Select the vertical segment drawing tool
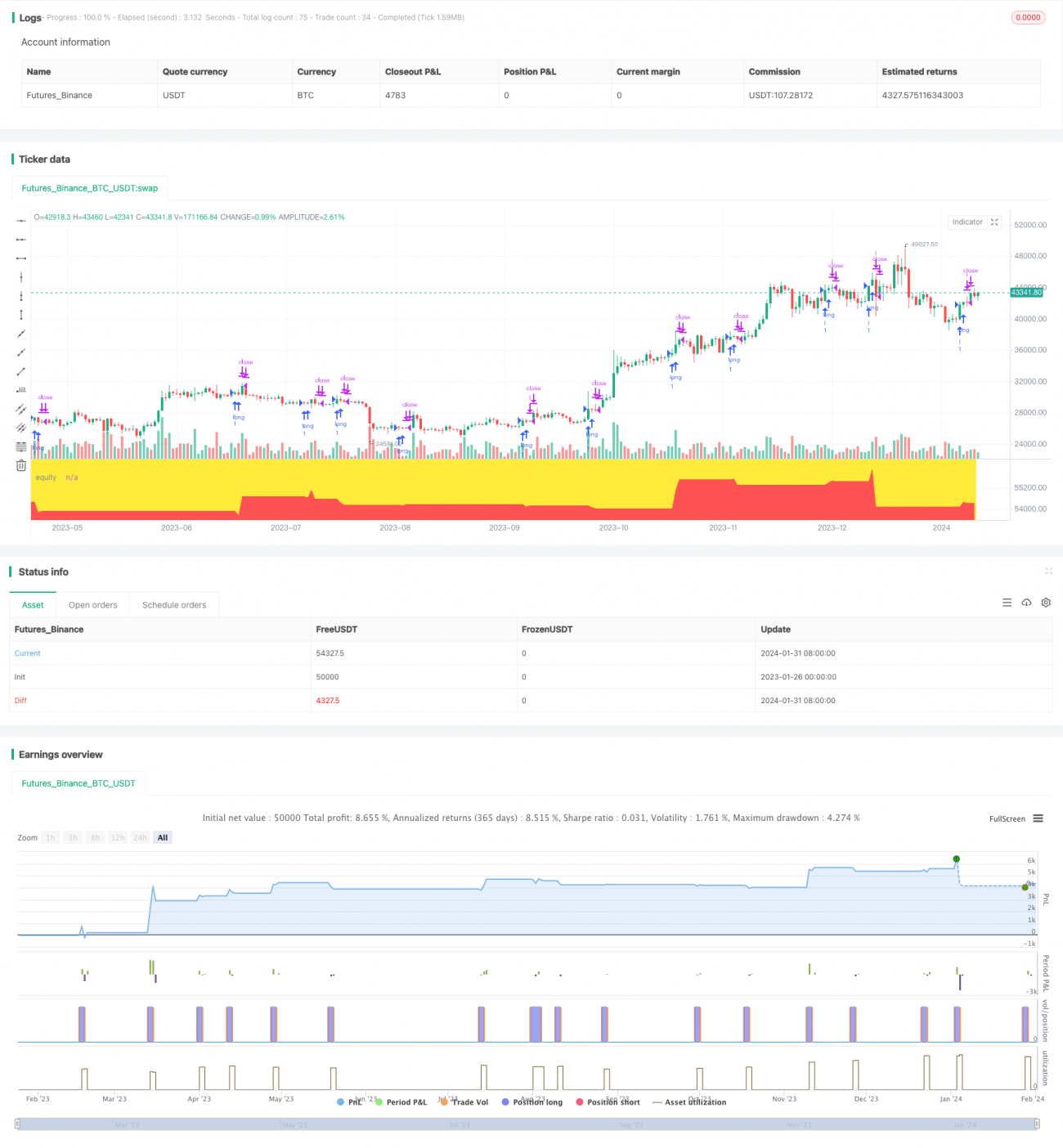Image resolution: width=1063 pixels, height=1148 pixels. (21, 315)
